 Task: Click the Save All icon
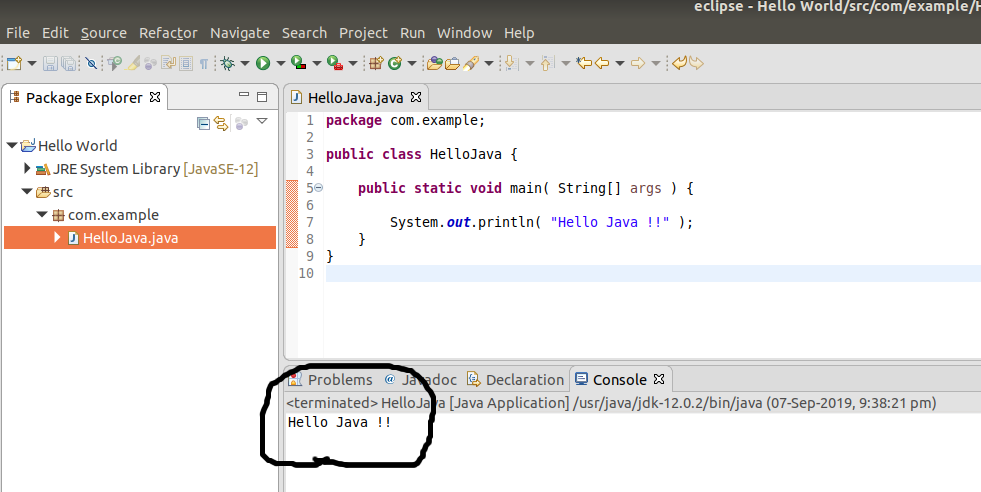click(69, 63)
